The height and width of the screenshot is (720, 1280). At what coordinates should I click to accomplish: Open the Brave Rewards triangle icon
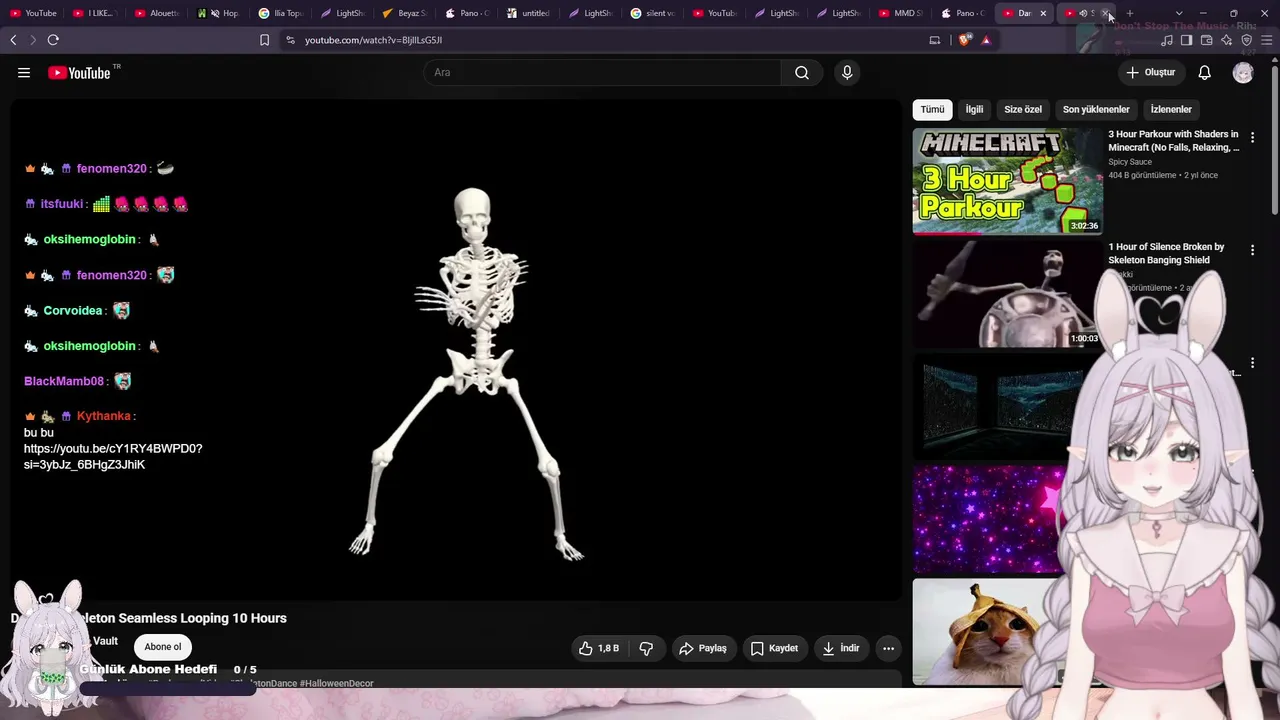(x=986, y=40)
